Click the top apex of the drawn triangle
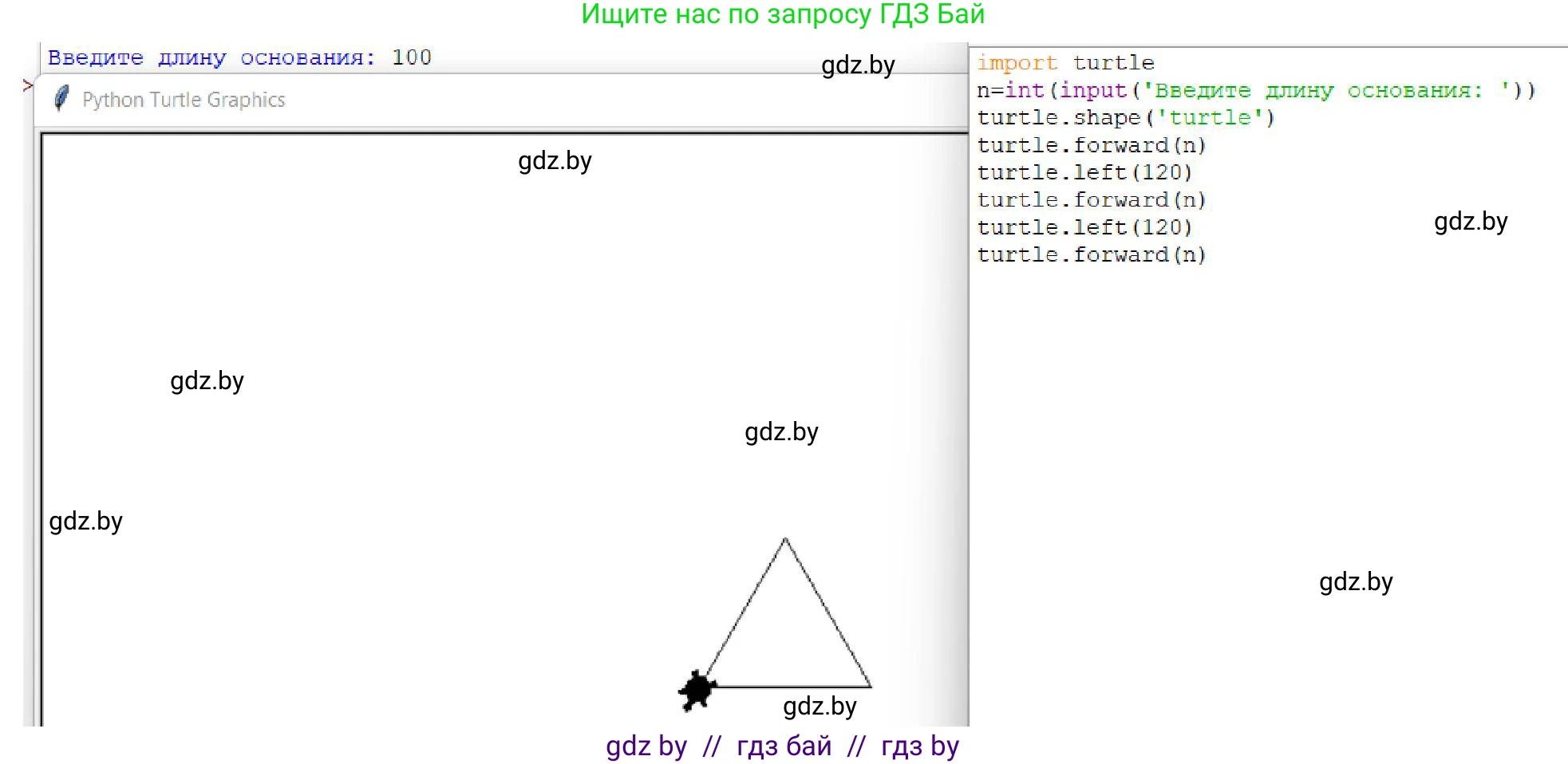This screenshot has width=1568, height=764. (785, 540)
